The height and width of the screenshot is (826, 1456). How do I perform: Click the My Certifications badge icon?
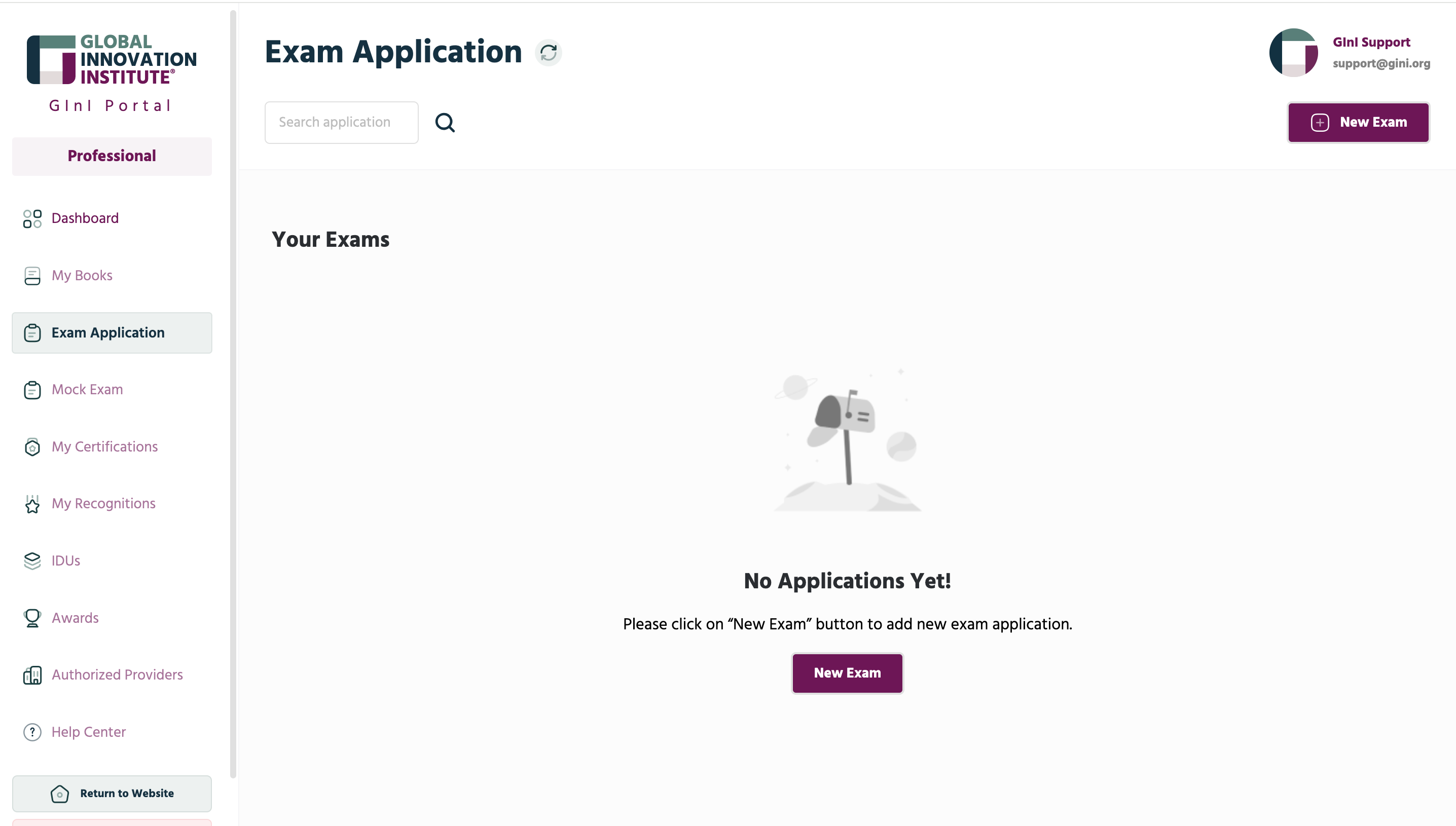pos(32,447)
